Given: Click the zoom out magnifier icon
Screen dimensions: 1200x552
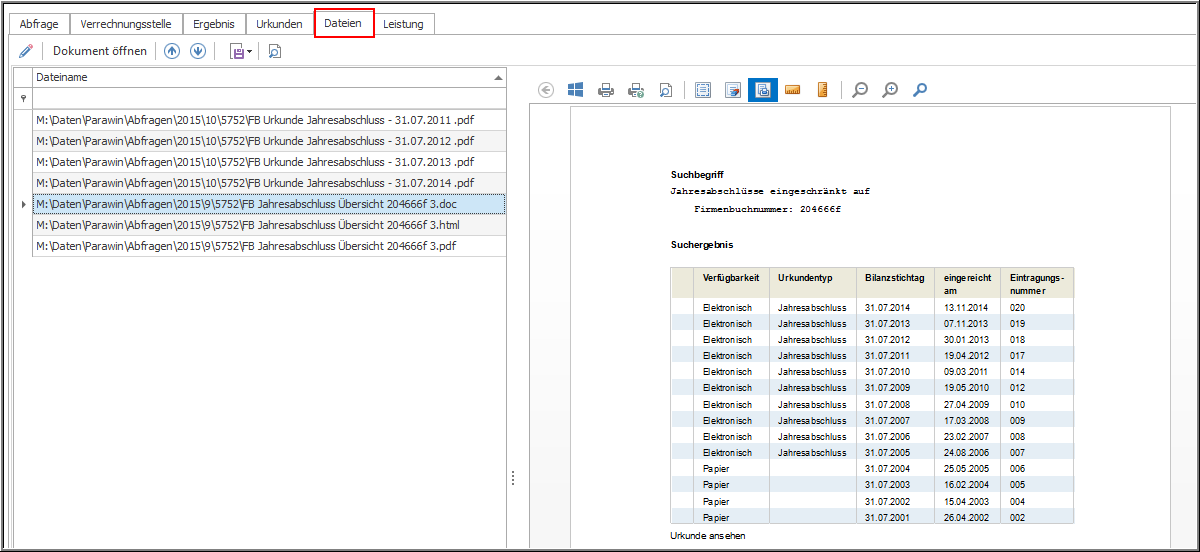Looking at the screenshot, I should click(859, 90).
